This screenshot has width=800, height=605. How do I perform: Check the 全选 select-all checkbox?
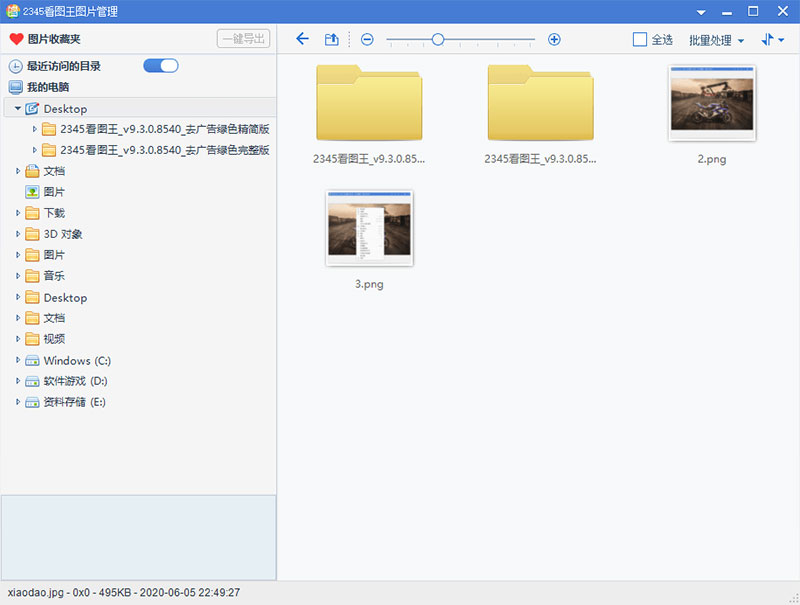[x=640, y=39]
